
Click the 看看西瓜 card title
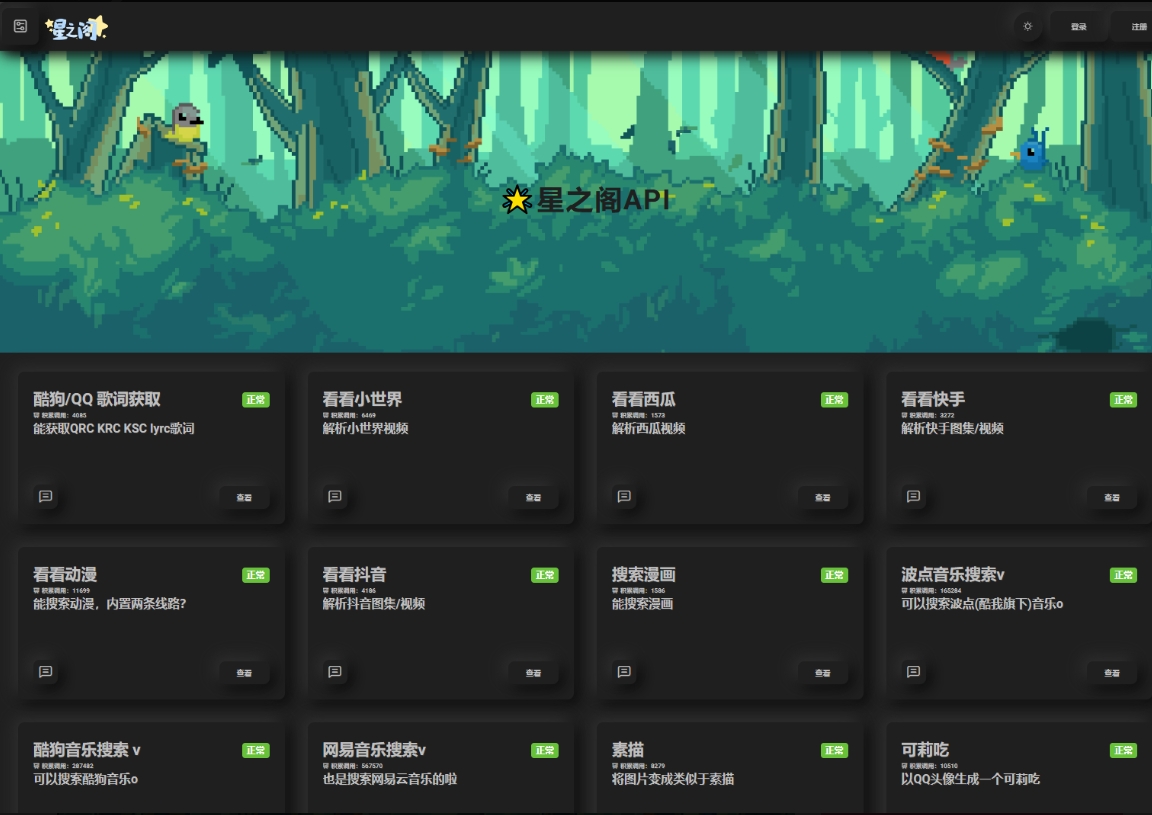click(644, 399)
